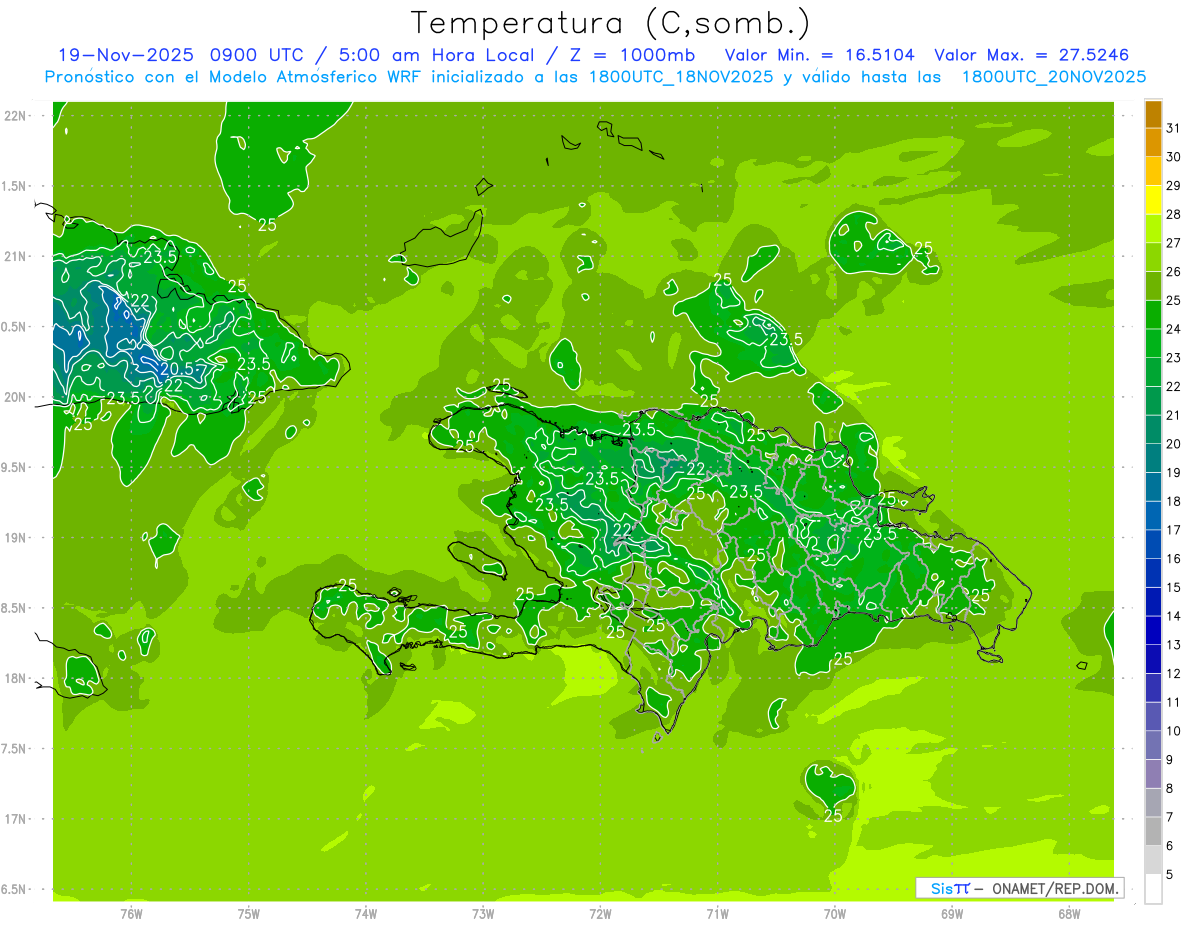Click the '22N' latitude axis label
This screenshot has width=1200, height=927.
[15, 116]
